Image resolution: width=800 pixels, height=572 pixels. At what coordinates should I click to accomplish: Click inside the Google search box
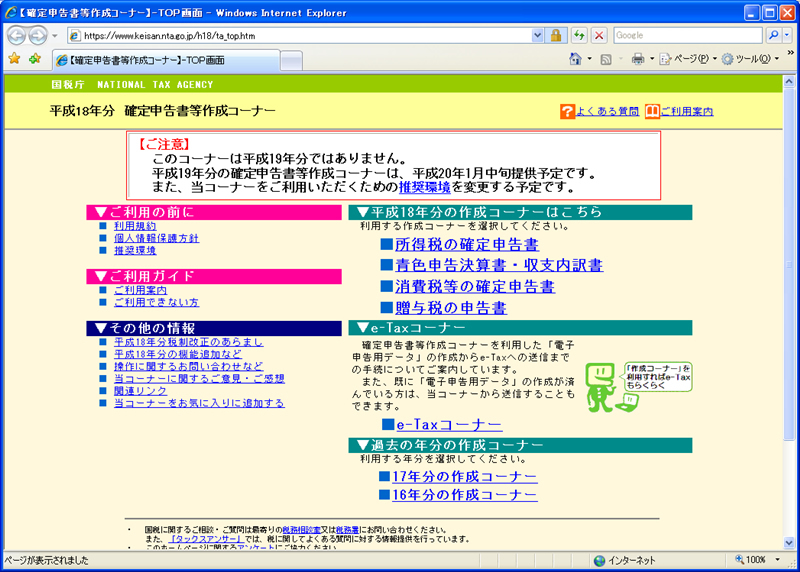tap(688, 35)
